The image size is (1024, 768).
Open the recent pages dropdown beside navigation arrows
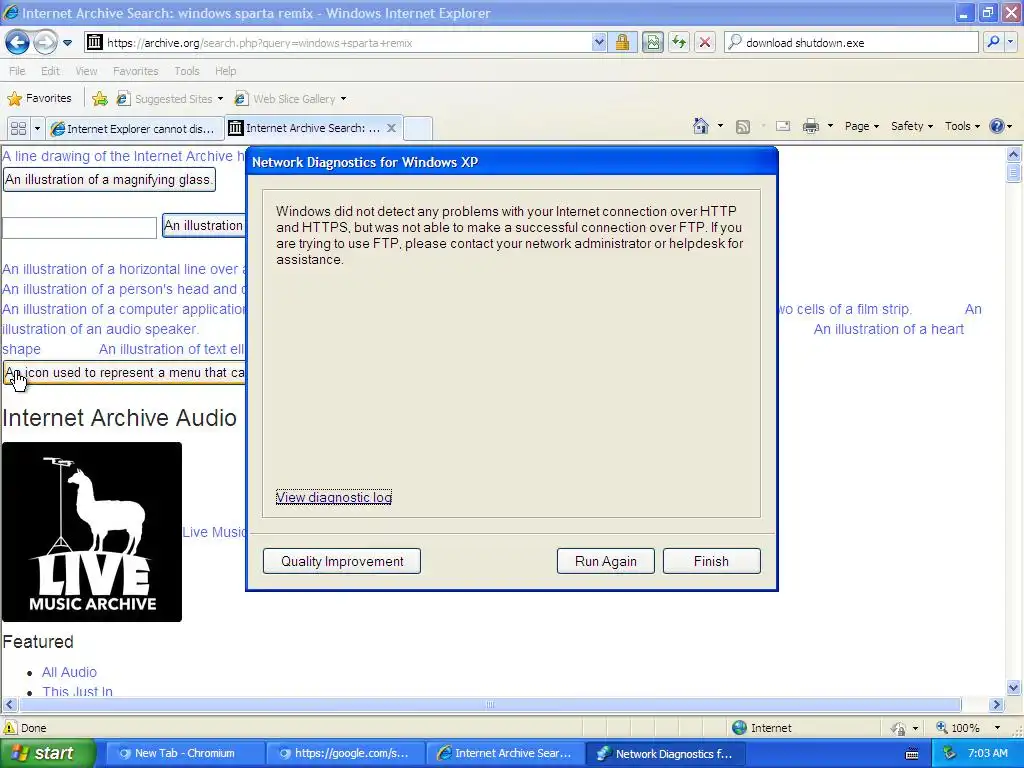pos(67,43)
